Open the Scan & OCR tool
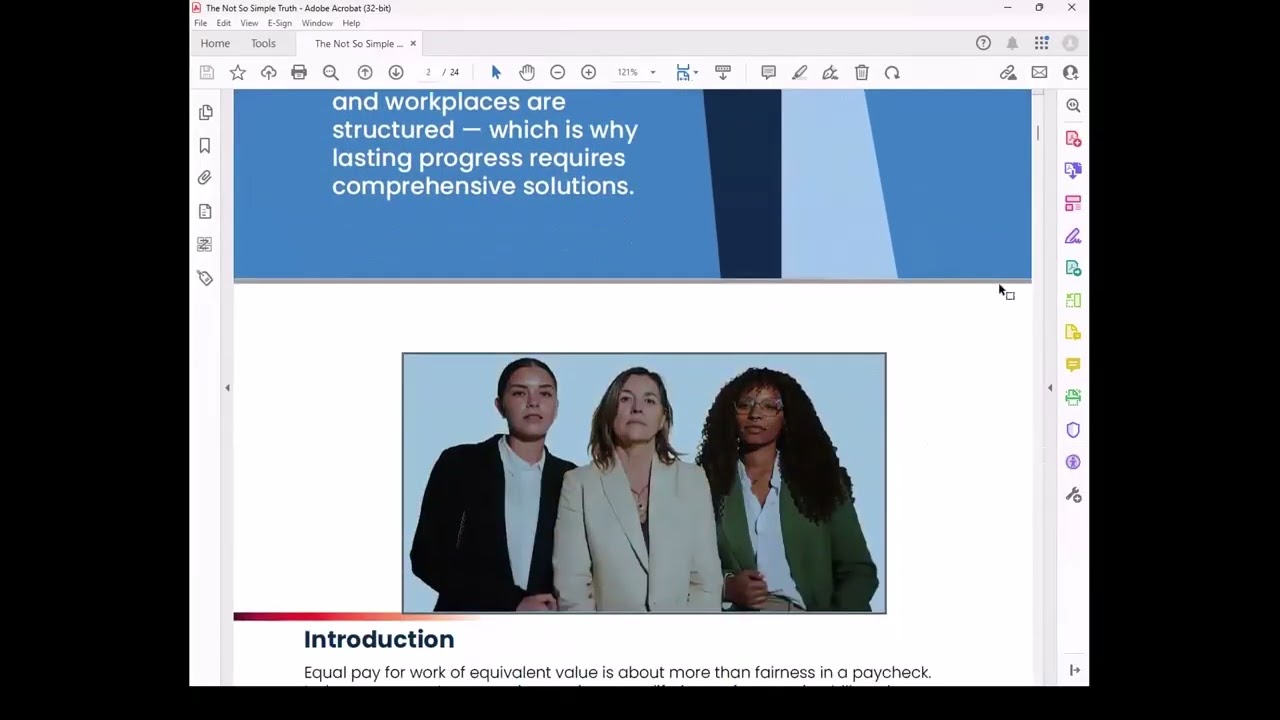Viewport: 1280px width, 720px height. tap(1073, 397)
